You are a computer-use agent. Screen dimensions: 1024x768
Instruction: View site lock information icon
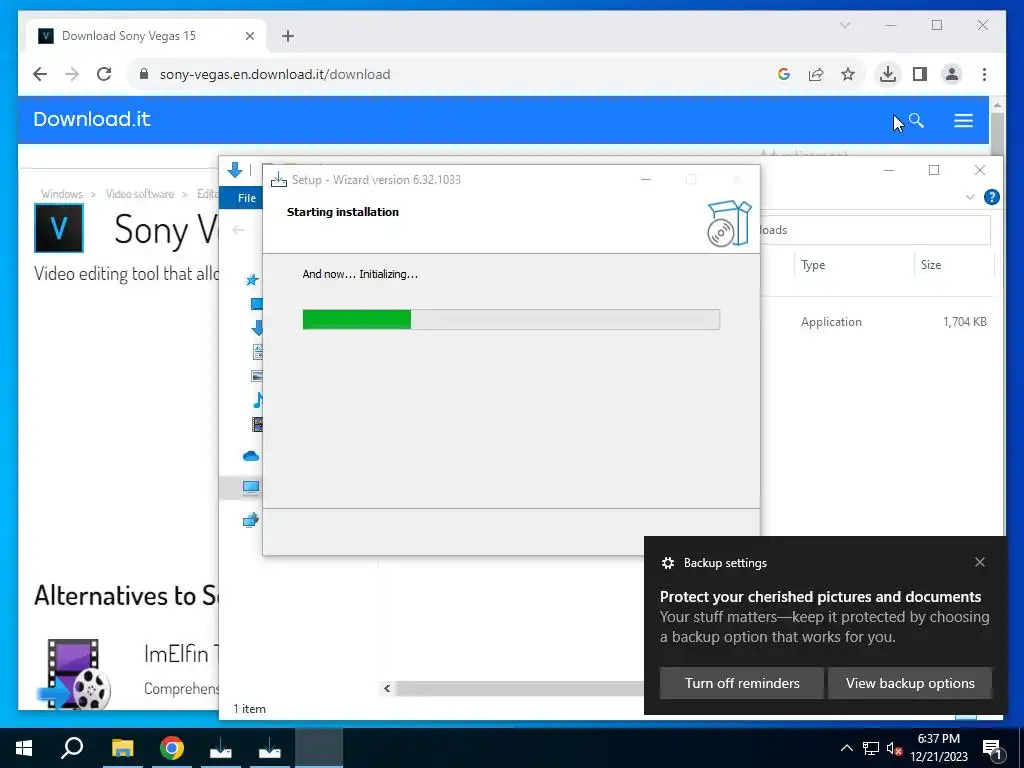click(144, 74)
